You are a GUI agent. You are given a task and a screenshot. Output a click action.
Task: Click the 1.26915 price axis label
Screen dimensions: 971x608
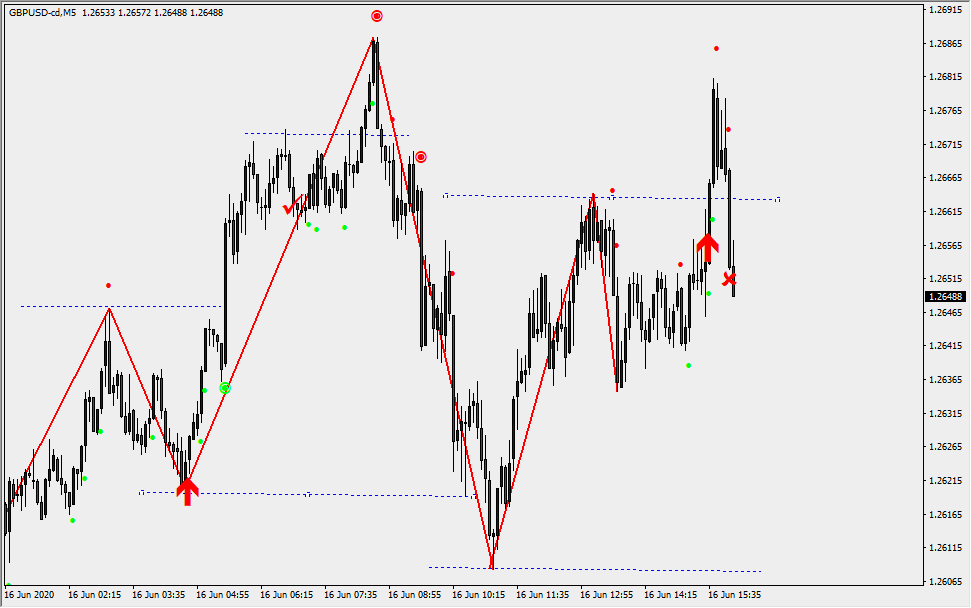944,10
